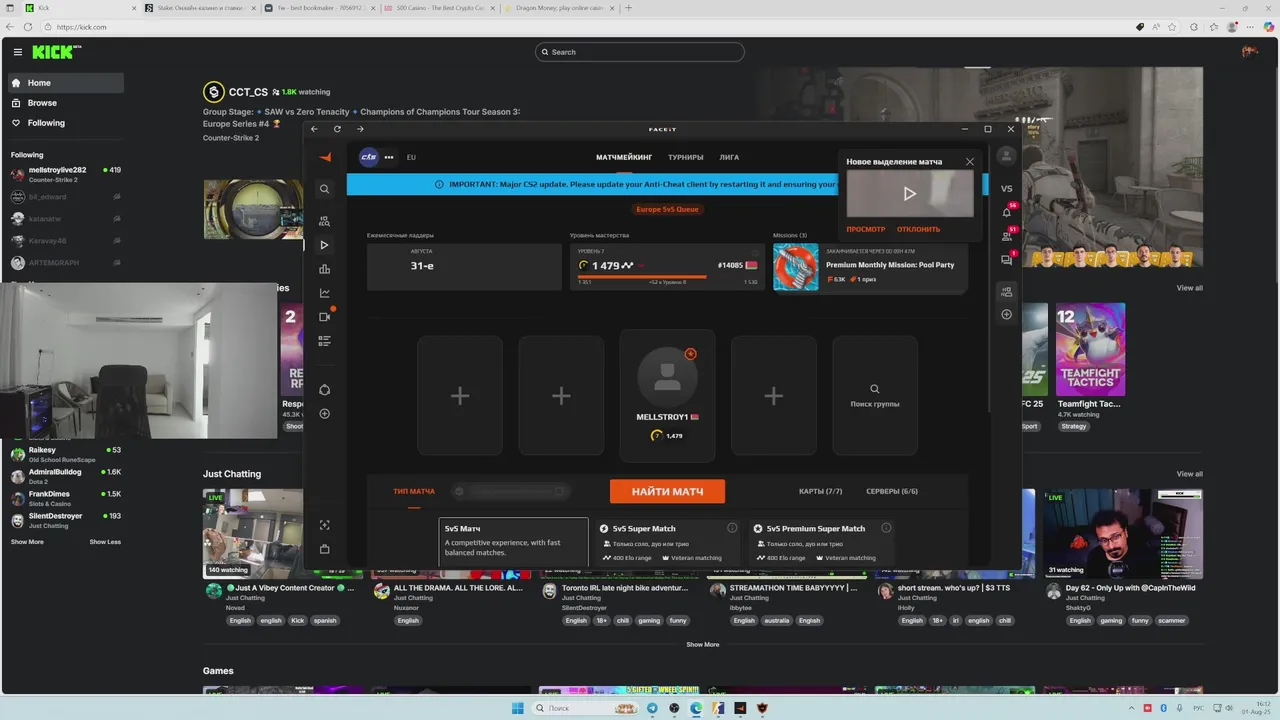Open the FACEIT chat messages icon

[1006, 260]
